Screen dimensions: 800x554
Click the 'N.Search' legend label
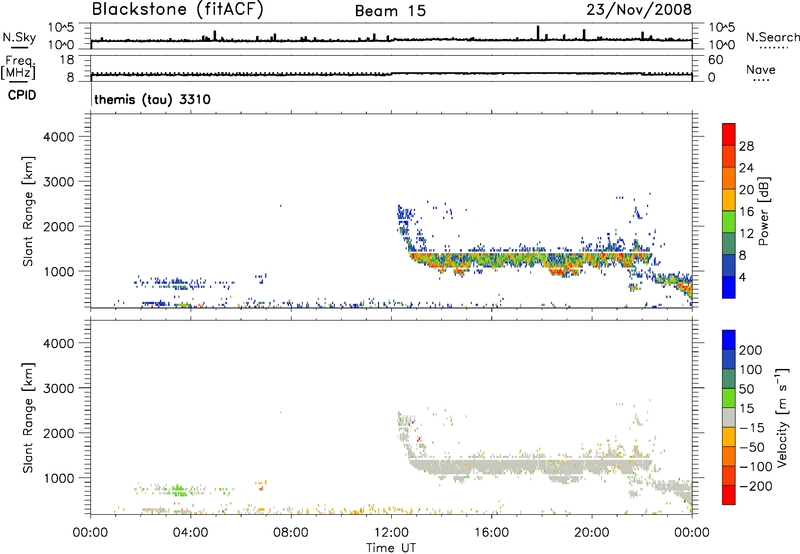[x=773, y=37]
